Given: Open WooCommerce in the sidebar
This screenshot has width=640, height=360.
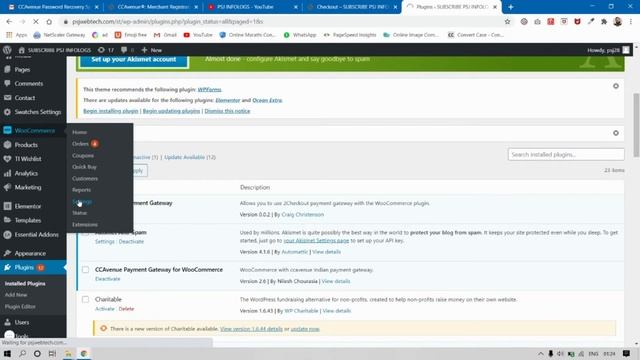Looking at the screenshot, I should click(x=35, y=130).
